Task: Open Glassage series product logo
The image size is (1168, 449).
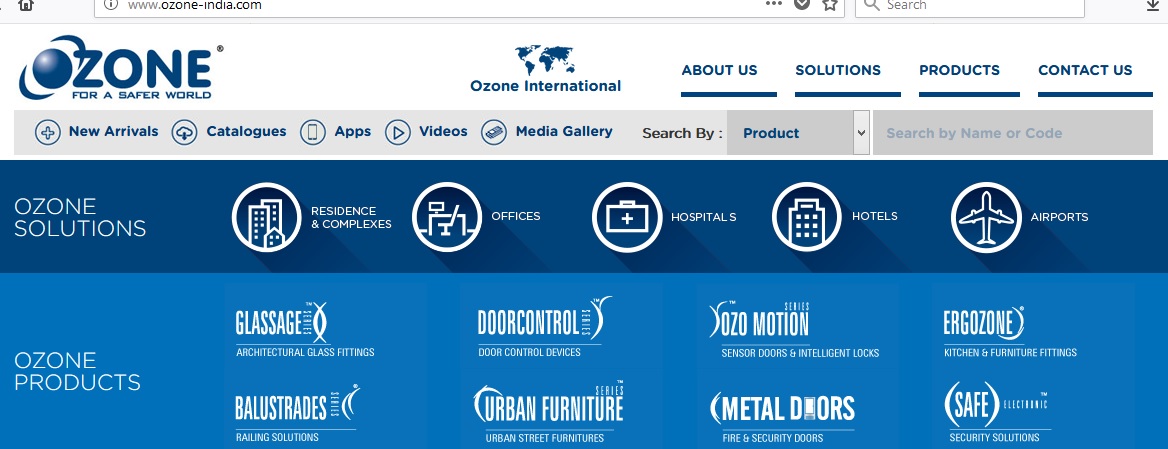Action: click(x=282, y=322)
